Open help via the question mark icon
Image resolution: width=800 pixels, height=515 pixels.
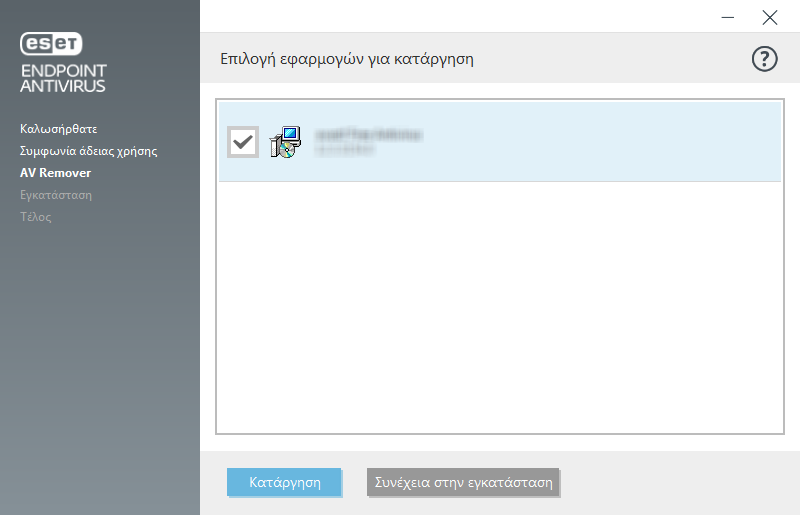point(764,59)
